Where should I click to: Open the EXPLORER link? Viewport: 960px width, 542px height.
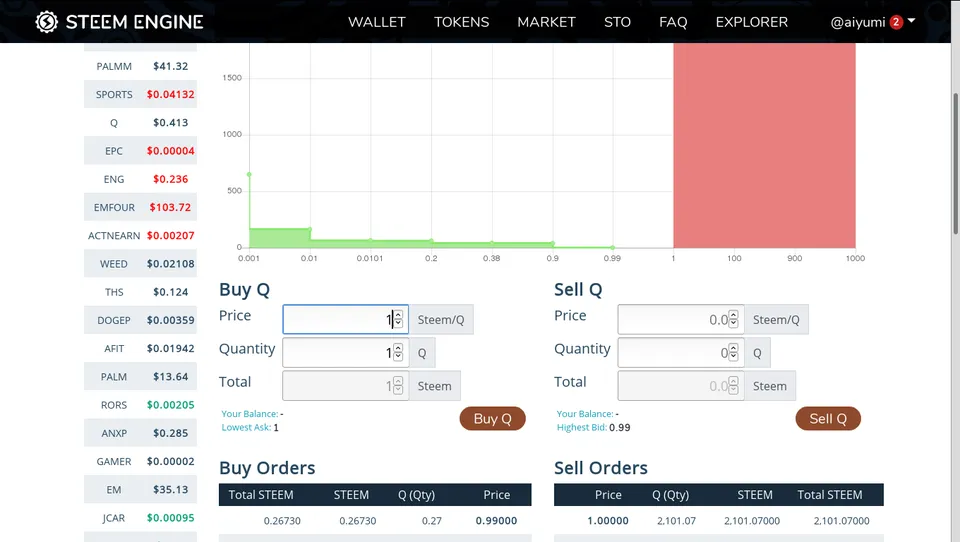tap(752, 22)
